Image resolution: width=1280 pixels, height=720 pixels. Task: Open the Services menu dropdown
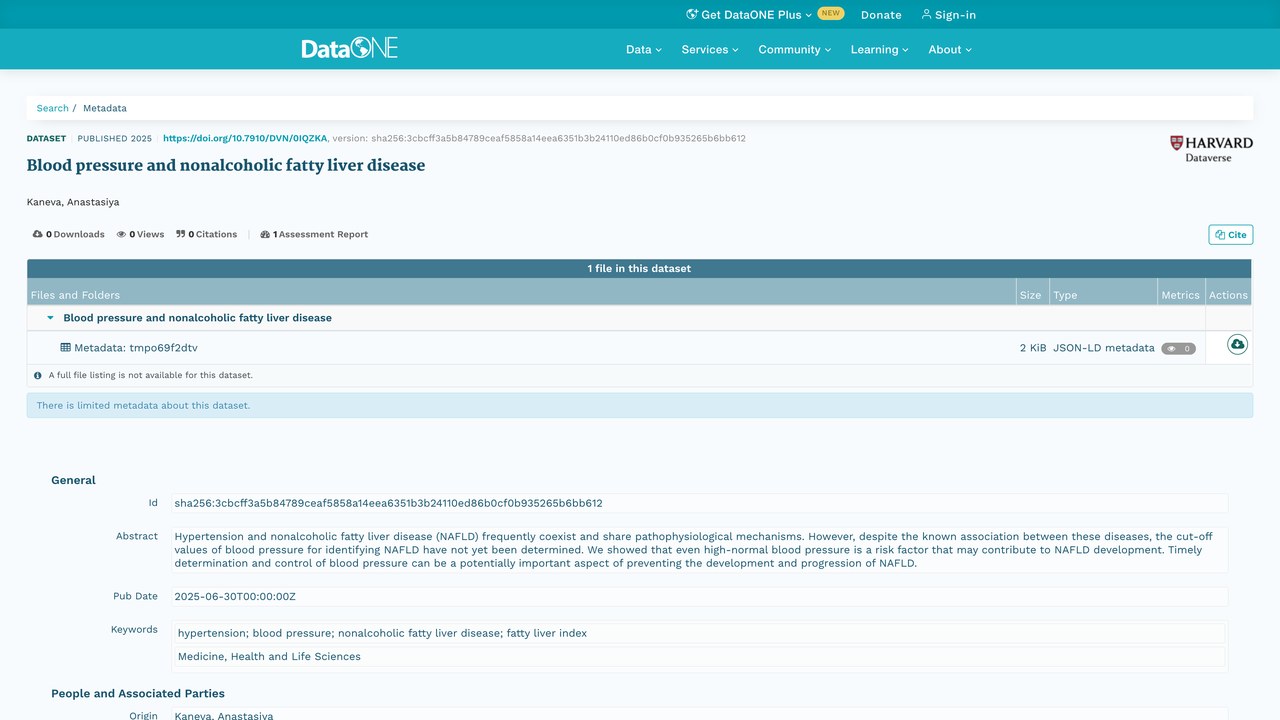click(710, 49)
